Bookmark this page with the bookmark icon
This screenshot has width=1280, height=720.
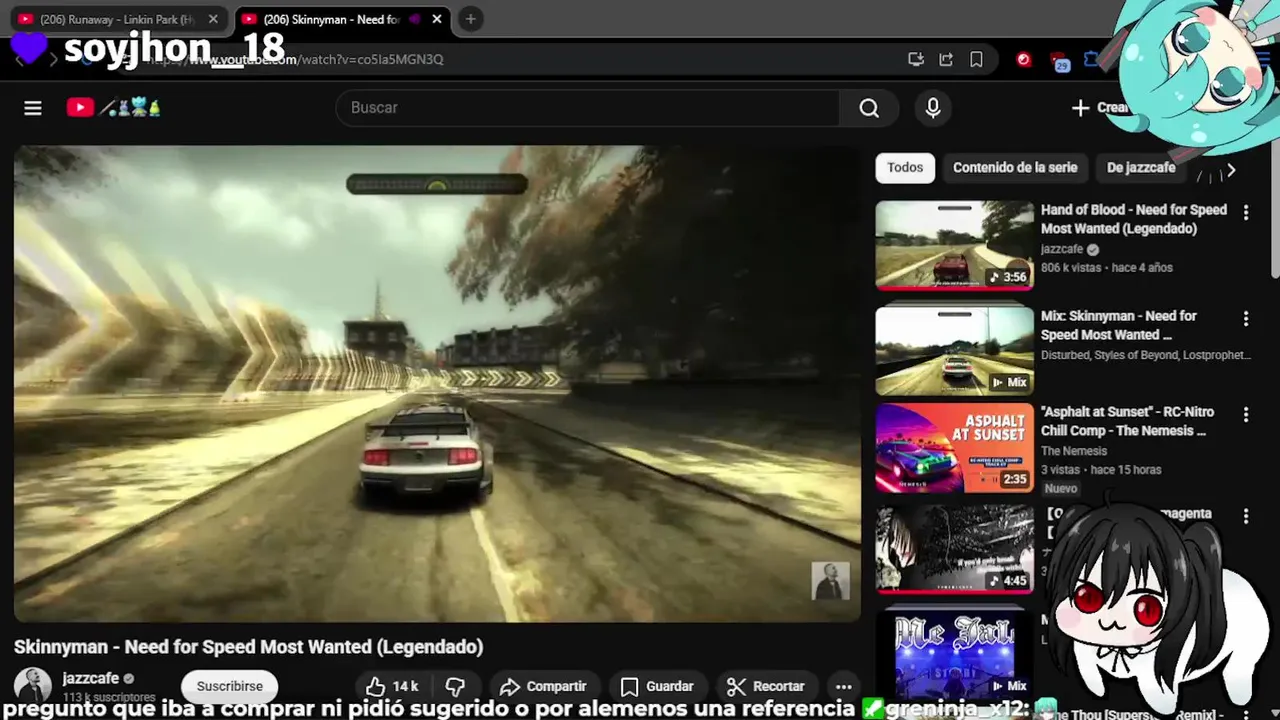(976, 59)
